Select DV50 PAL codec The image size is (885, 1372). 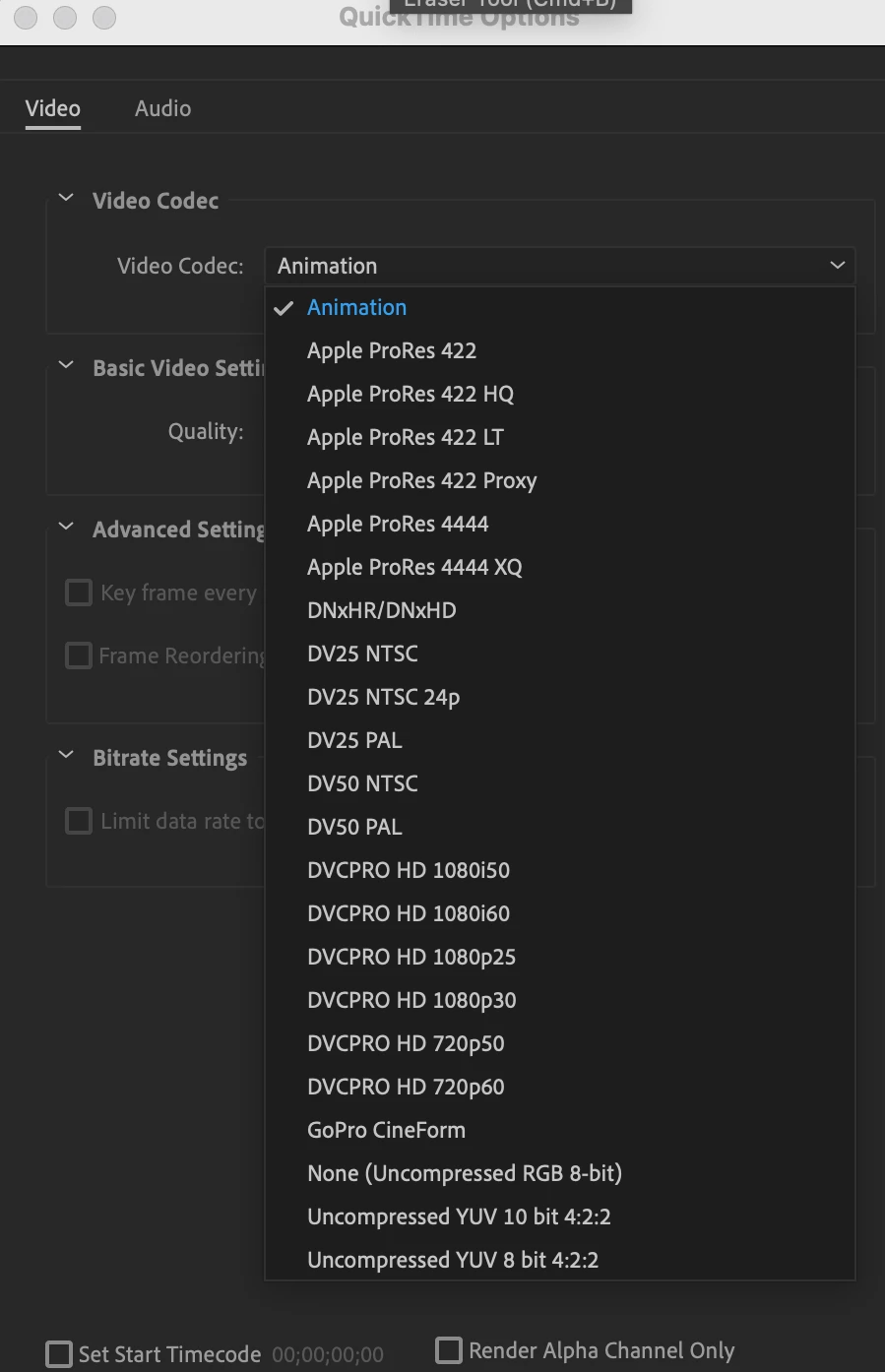point(559,827)
